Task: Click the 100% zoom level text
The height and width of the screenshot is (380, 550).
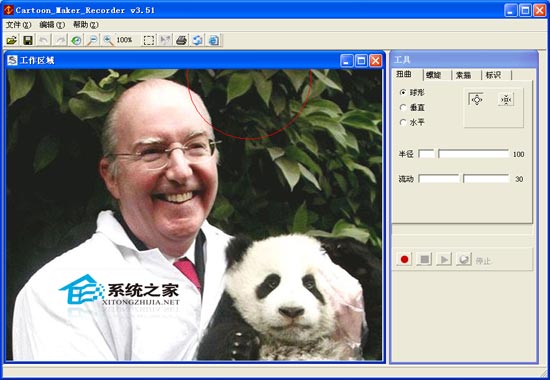Action: (124, 40)
